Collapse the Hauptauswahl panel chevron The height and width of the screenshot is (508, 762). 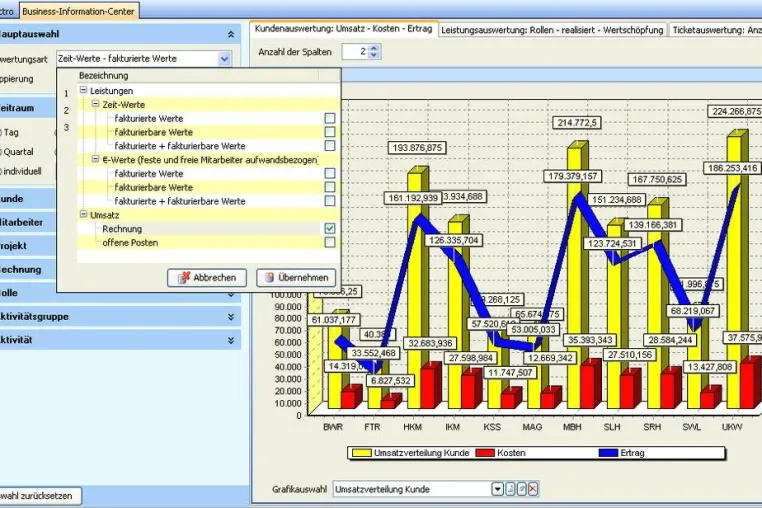coord(231,34)
